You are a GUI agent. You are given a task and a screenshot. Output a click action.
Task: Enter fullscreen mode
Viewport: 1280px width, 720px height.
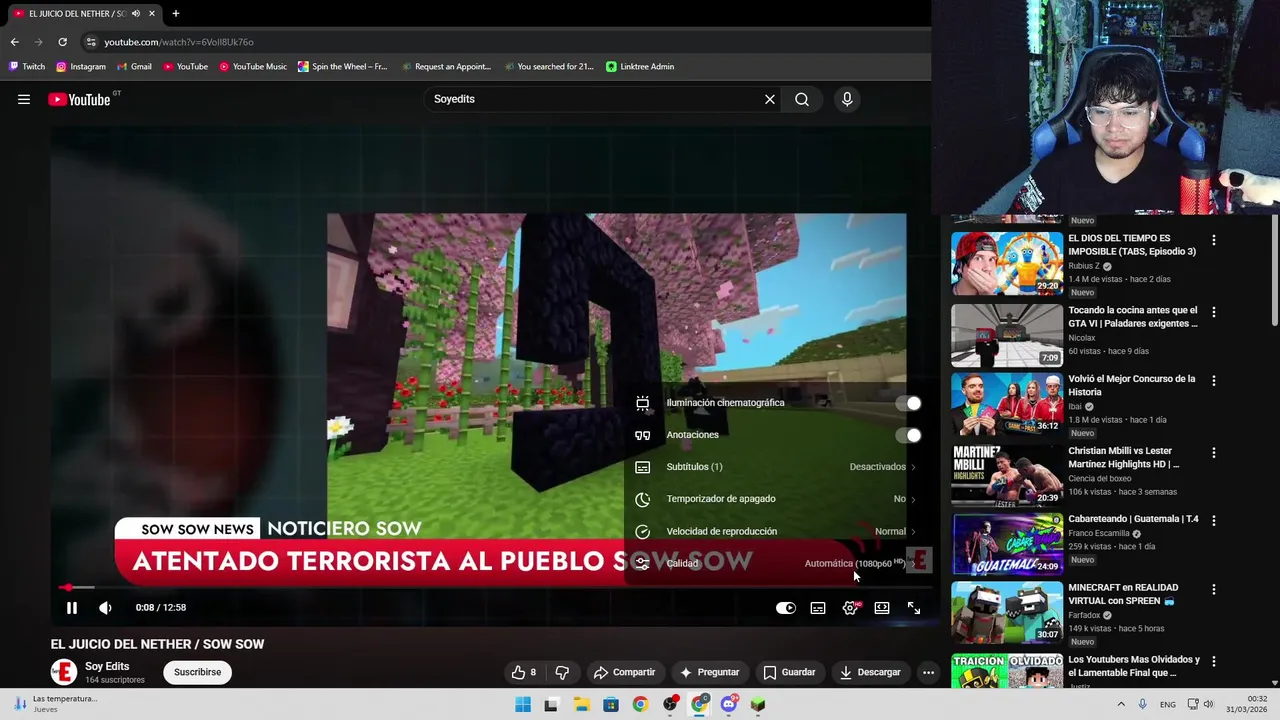[914, 608]
